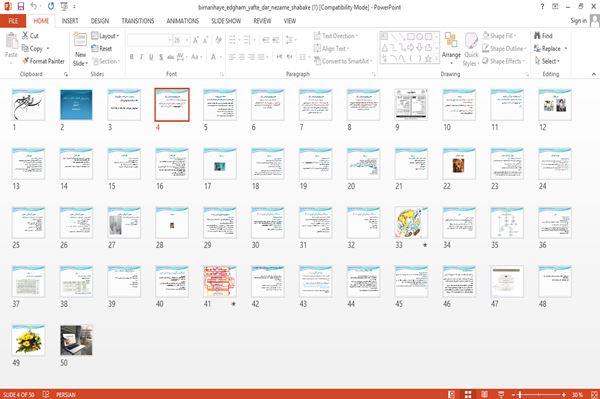Toggle Strikethrough formatting
The width and height of the screenshot is (600, 399).
coord(171,57)
